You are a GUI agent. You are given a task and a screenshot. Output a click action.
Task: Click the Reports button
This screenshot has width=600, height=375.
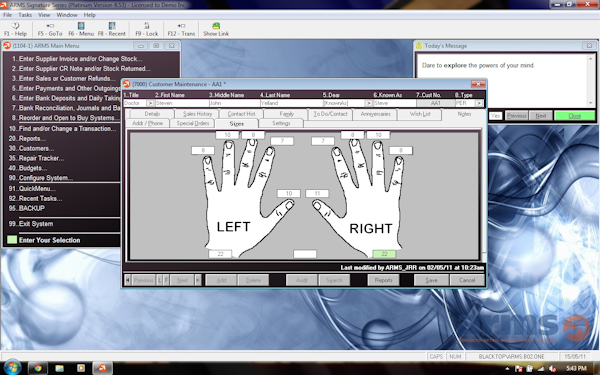pyautogui.click(x=383, y=280)
